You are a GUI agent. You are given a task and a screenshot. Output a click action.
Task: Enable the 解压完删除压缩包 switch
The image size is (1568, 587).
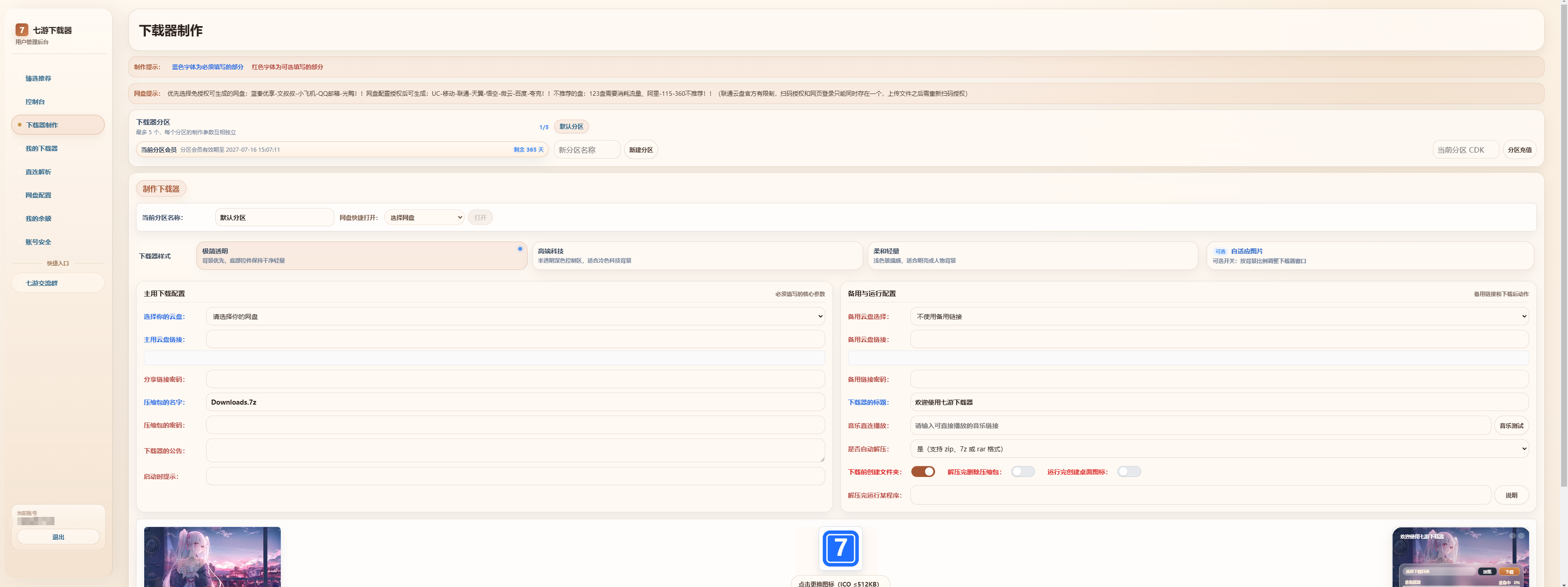click(x=1023, y=472)
